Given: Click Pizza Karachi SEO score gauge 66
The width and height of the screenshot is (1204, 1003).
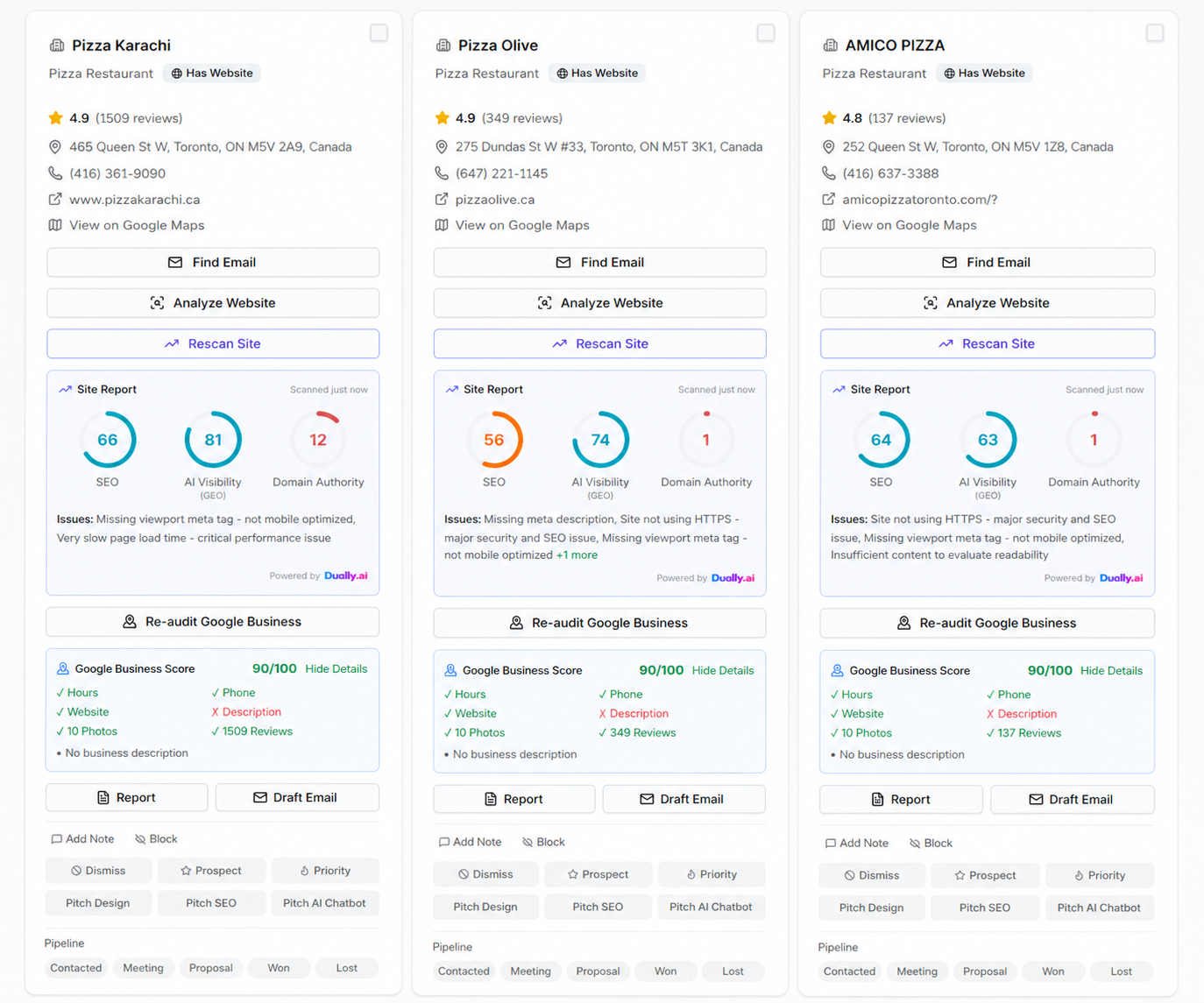Looking at the screenshot, I should point(108,440).
